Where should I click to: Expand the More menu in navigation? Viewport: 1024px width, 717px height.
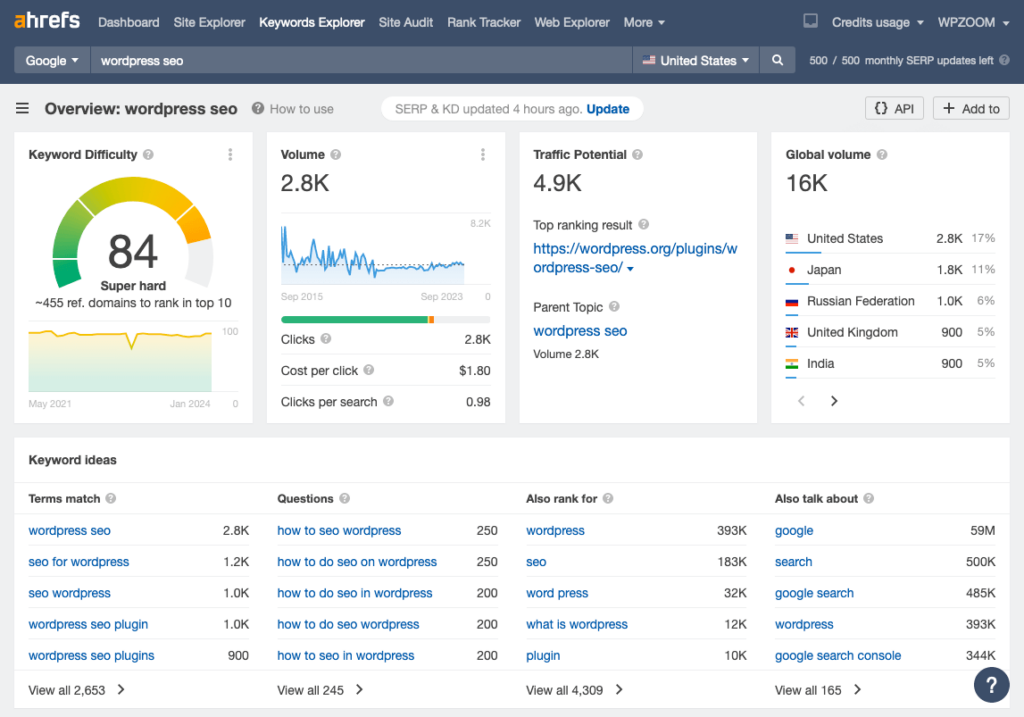(644, 22)
